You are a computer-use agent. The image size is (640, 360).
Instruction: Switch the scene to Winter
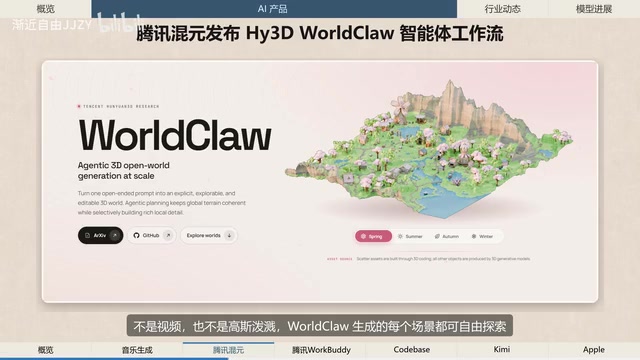[482, 236]
